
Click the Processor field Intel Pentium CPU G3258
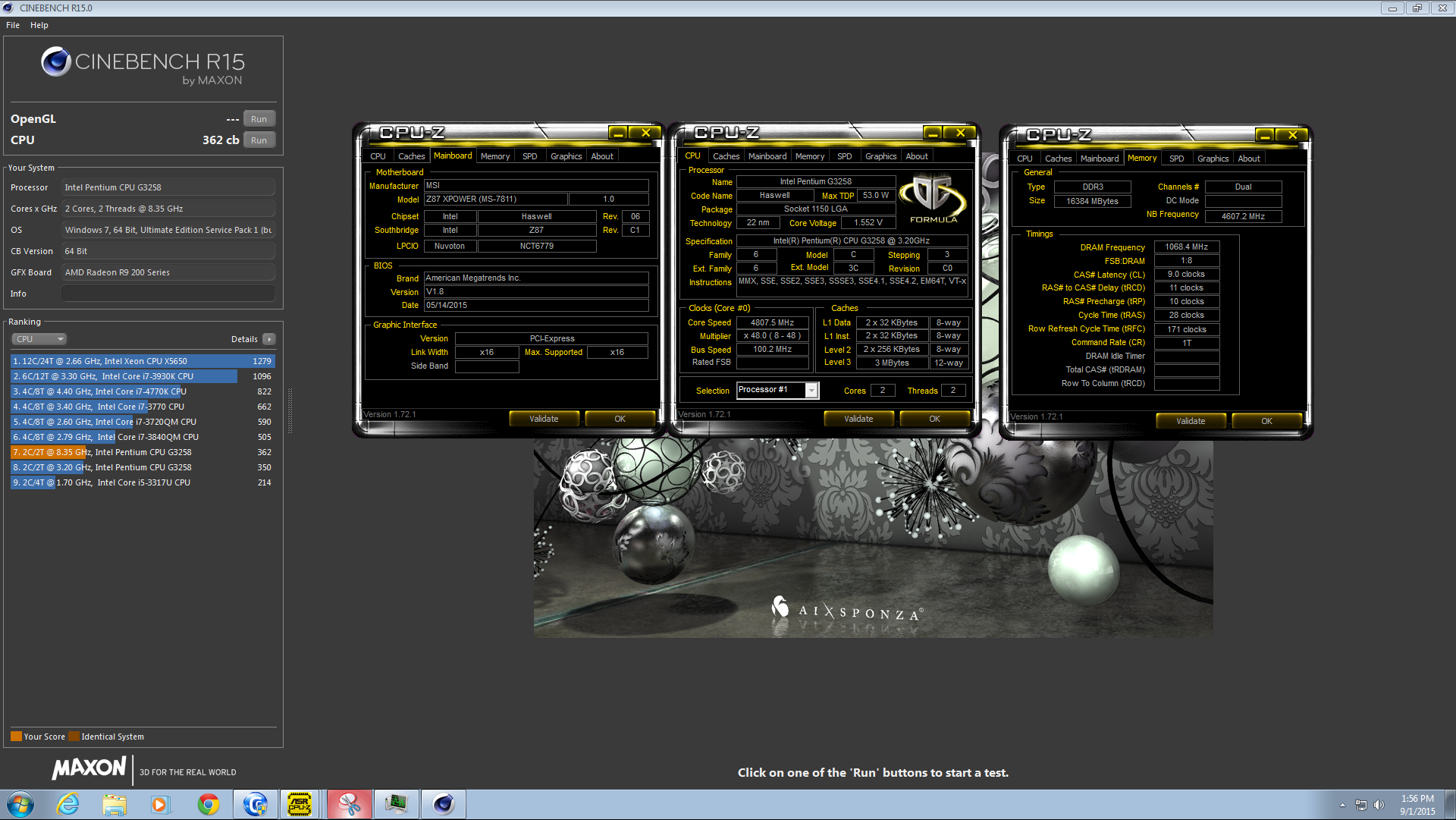168,187
